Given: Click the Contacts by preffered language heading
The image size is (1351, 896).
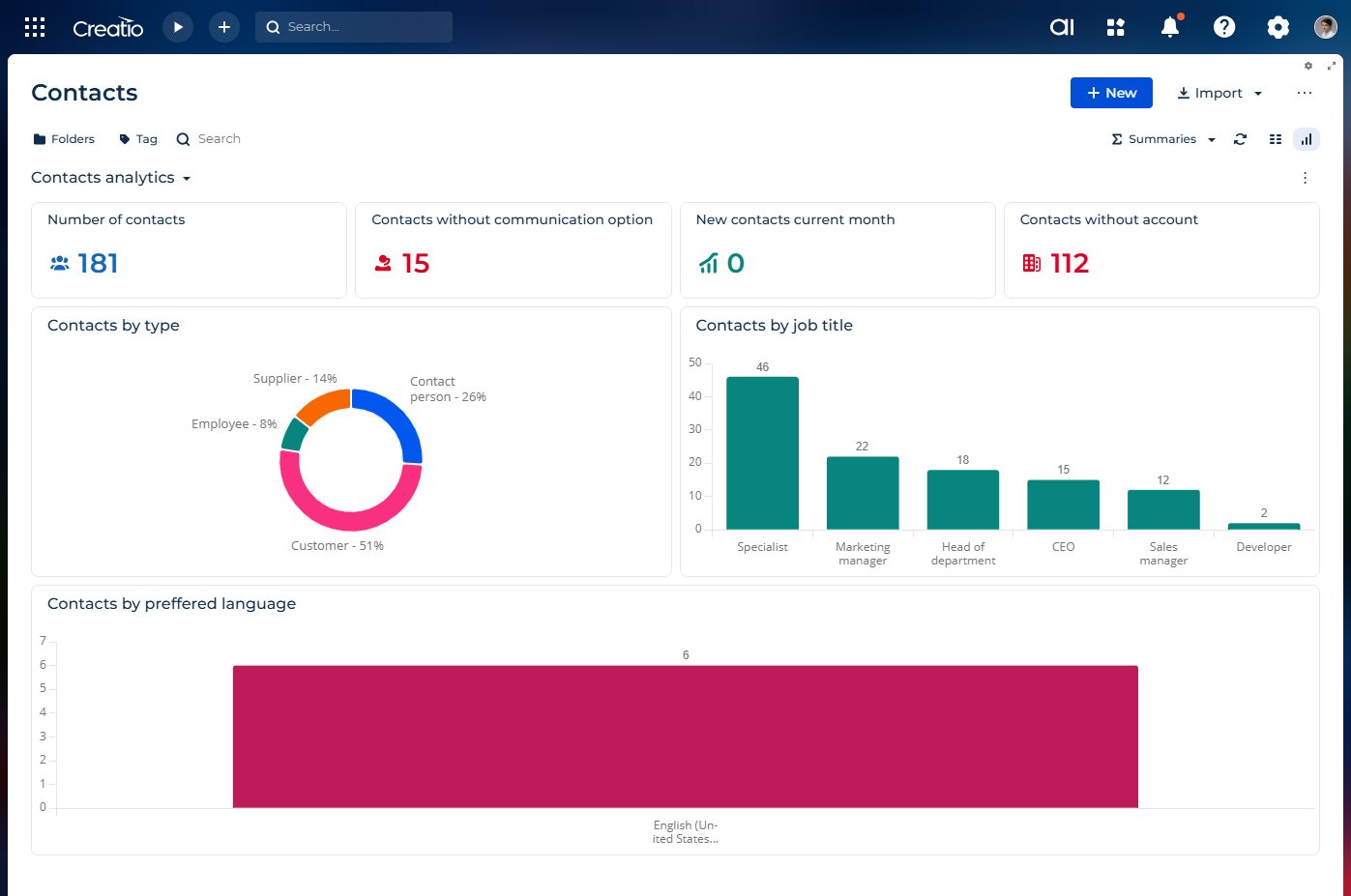Looking at the screenshot, I should pos(172,604).
